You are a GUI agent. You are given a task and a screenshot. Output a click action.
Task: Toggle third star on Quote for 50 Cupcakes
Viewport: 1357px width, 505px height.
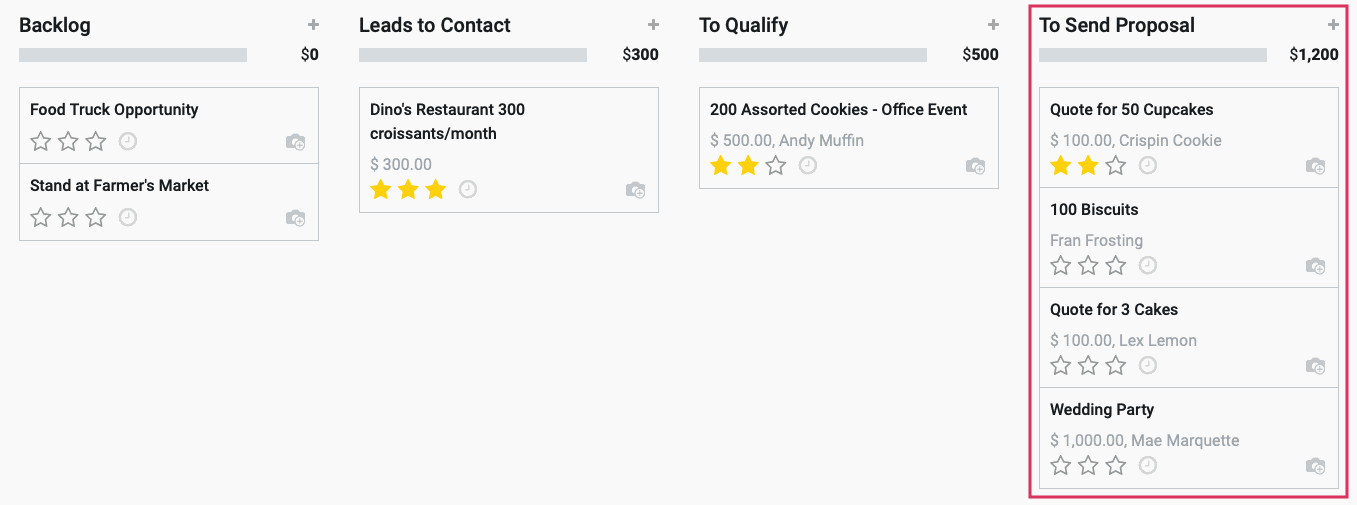click(1116, 166)
